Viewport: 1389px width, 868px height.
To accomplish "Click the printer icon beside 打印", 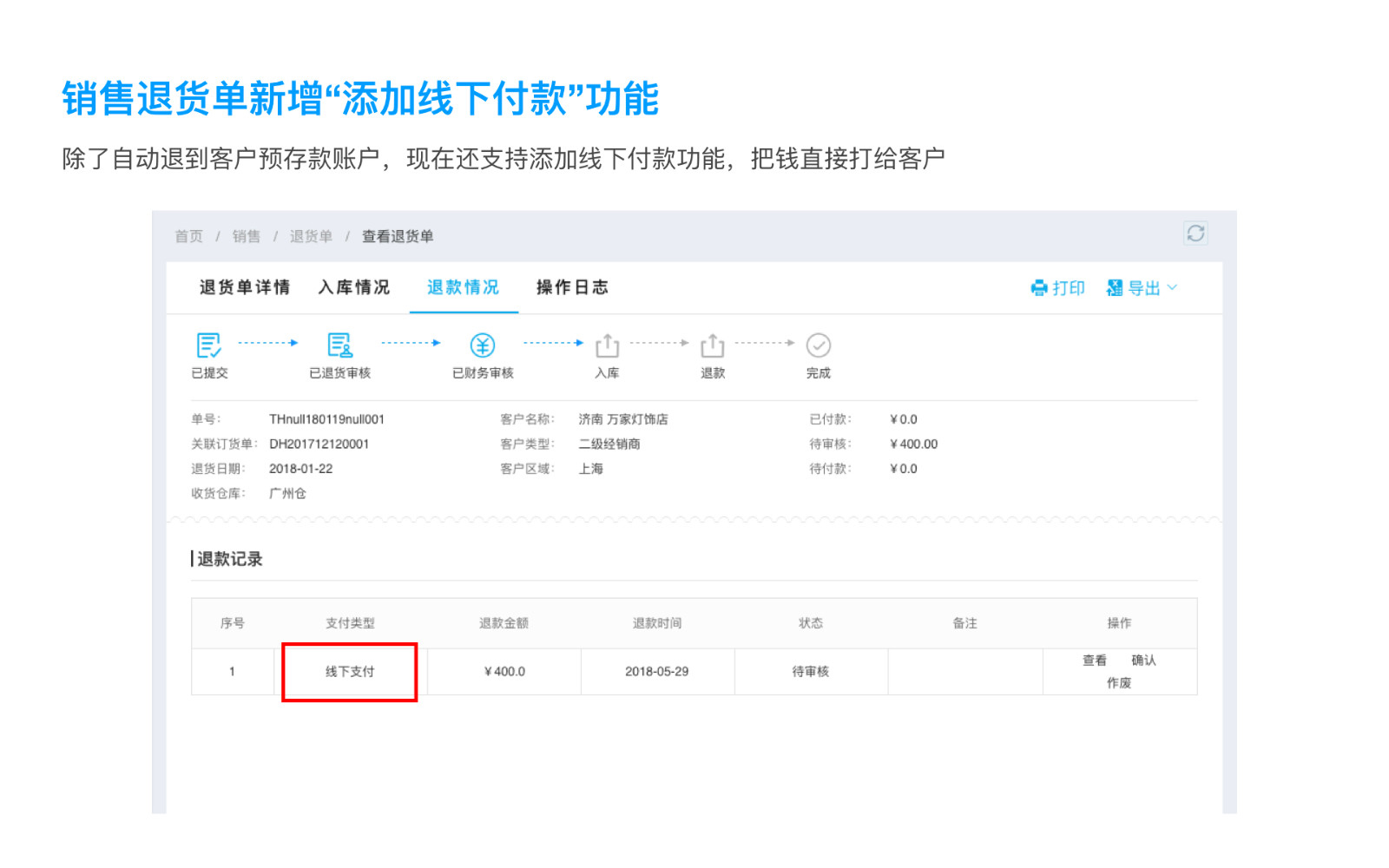I will coord(1038,288).
